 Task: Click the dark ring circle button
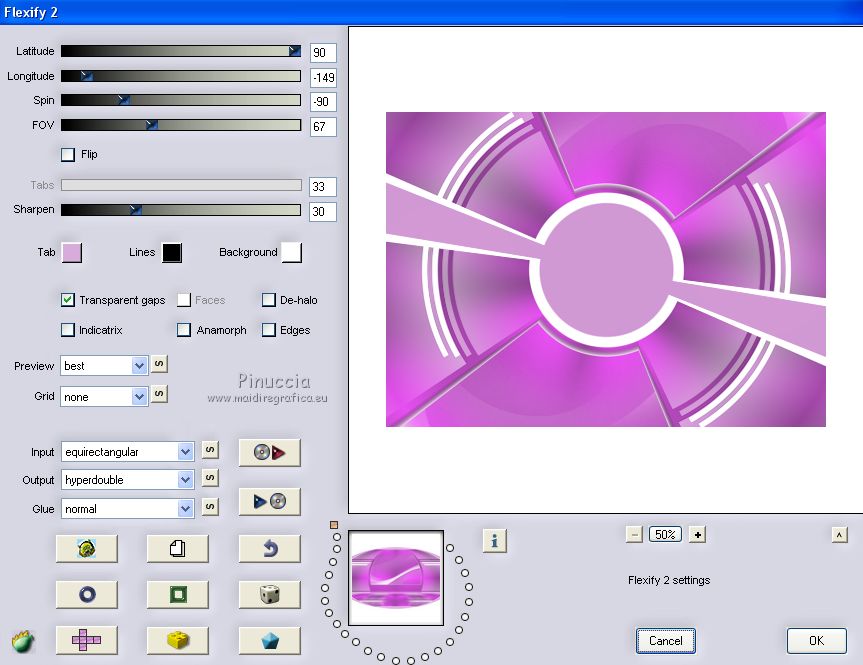[86, 594]
